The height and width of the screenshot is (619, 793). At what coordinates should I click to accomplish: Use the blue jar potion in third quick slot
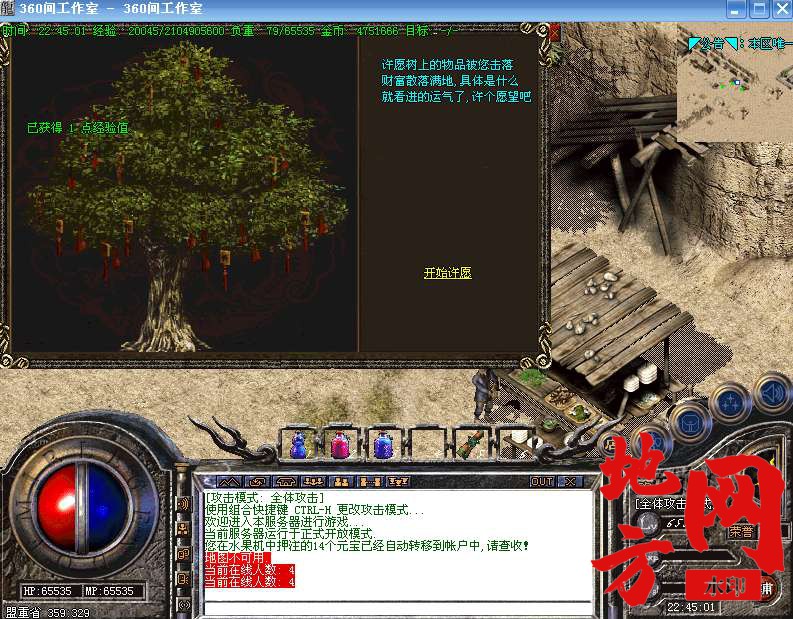point(383,445)
